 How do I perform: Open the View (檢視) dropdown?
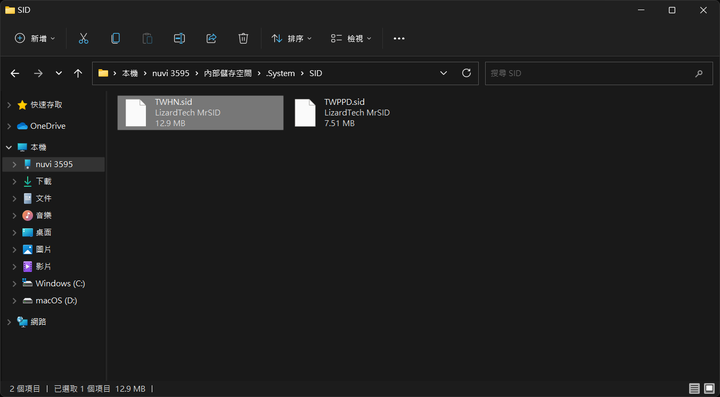[x=351, y=39]
